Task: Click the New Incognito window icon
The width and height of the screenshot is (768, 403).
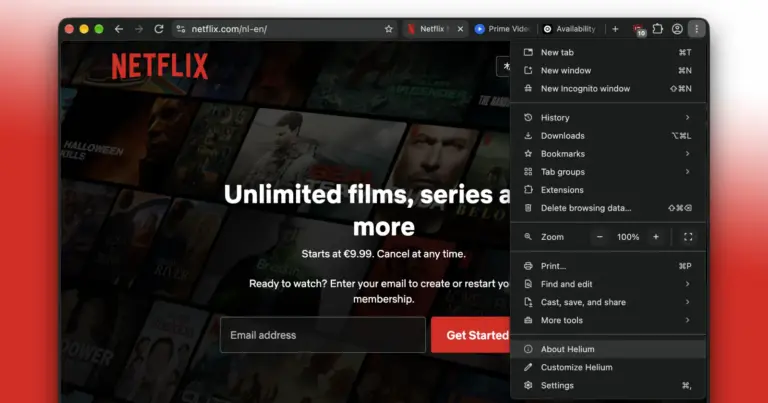Action: 528,89
